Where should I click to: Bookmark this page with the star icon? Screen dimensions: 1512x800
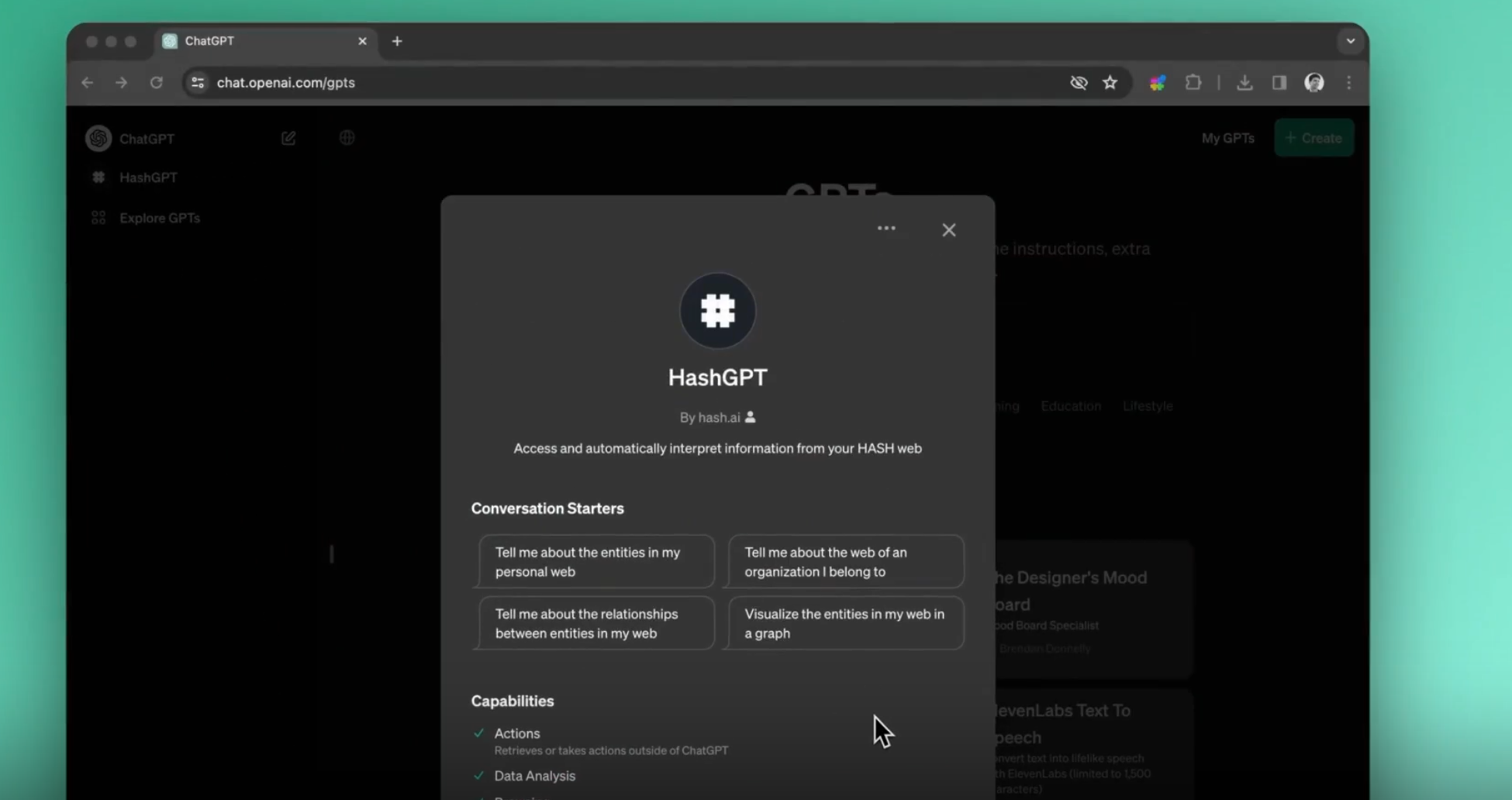tap(1110, 82)
